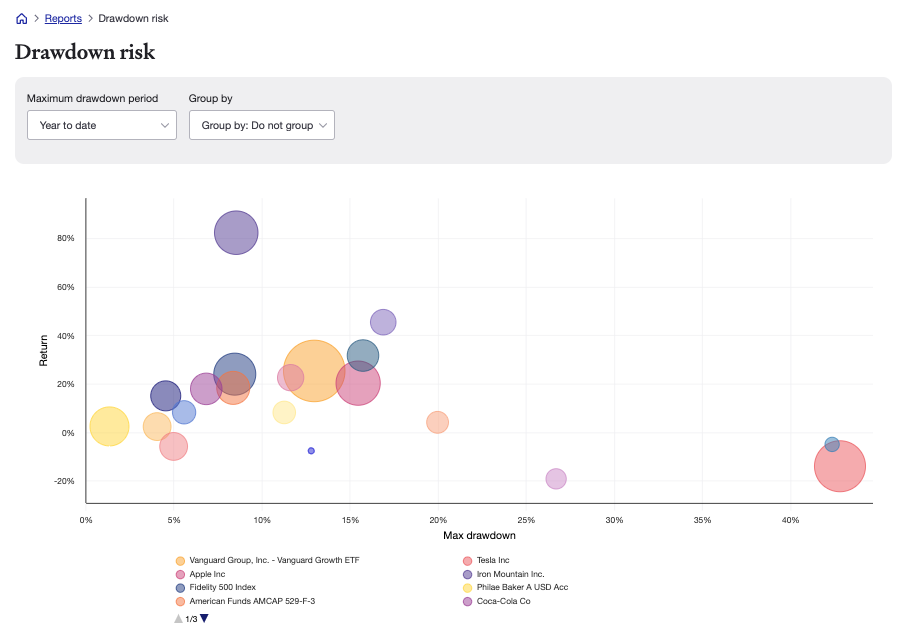Image resolution: width=901 pixels, height=637 pixels.
Task: Show next legend page with down arrow
Action: point(204,618)
